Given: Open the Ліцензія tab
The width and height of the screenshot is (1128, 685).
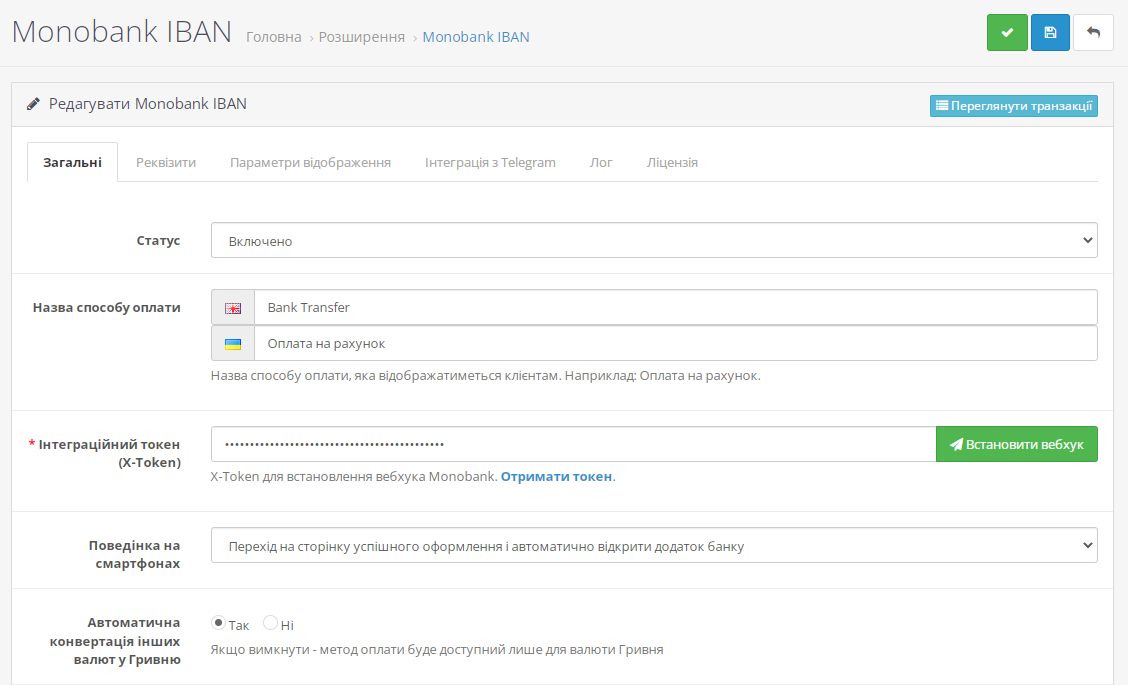Looking at the screenshot, I should (x=673, y=163).
